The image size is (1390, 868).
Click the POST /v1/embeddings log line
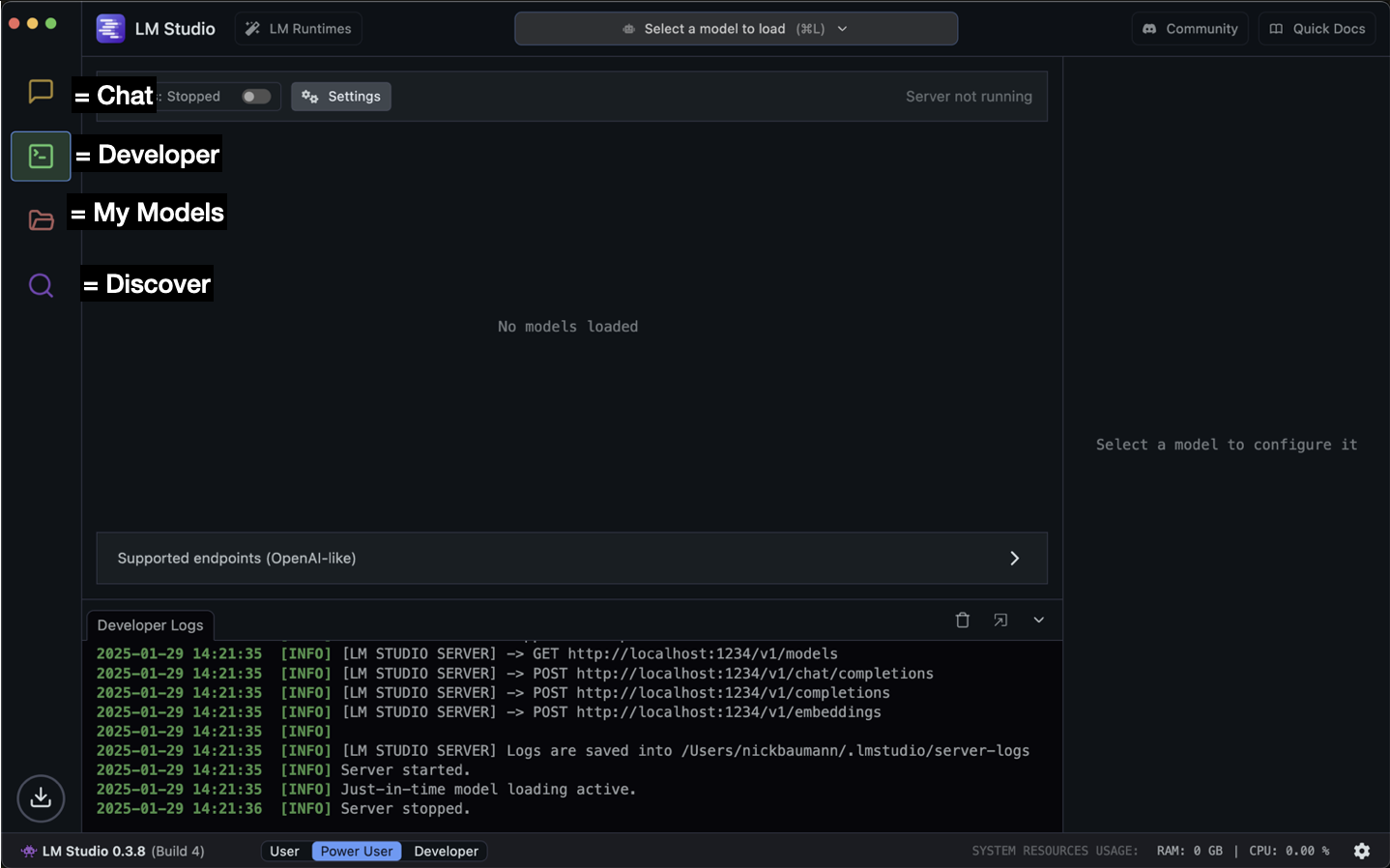tap(488, 712)
